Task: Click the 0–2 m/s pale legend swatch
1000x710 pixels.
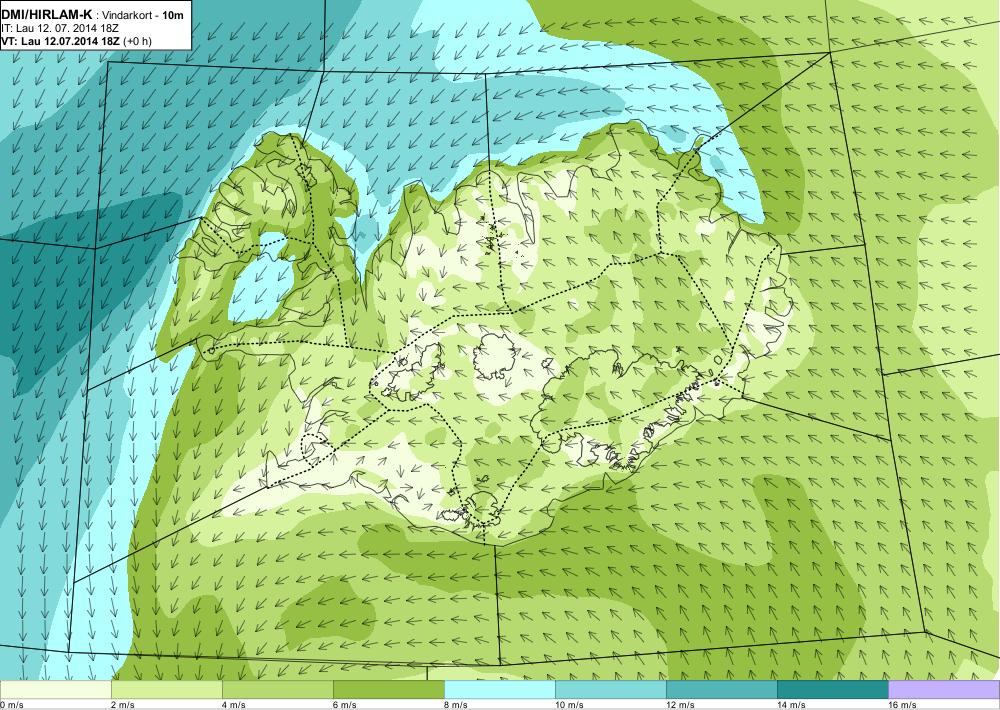Action: [x=55, y=690]
